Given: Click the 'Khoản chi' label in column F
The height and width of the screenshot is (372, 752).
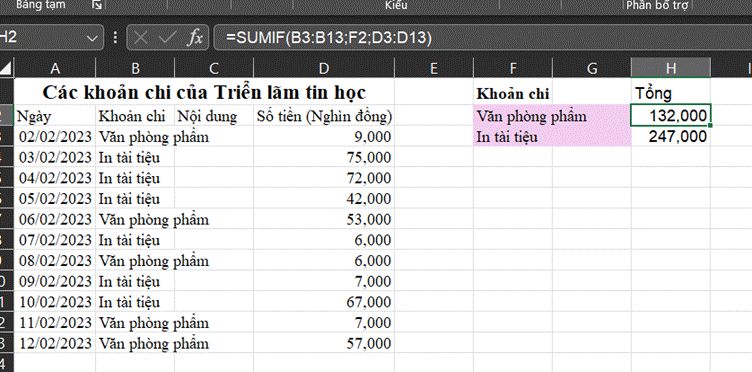Looking at the screenshot, I should point(513,93).
